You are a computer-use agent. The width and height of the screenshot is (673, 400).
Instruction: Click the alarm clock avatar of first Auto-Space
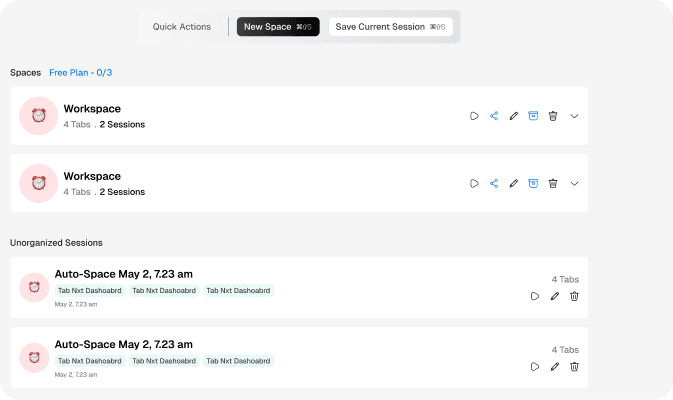pos(34,287)
